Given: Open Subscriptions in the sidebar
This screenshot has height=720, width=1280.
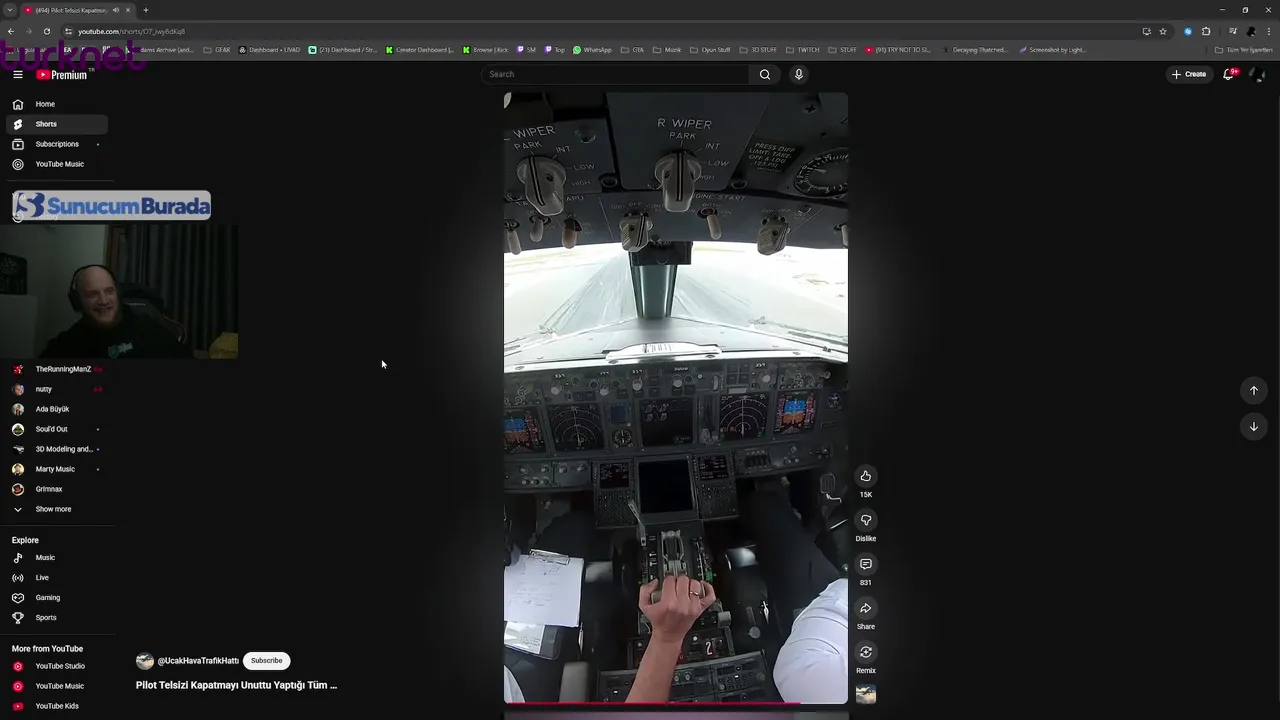Looking at the screenshot, I should pos(56,144).
